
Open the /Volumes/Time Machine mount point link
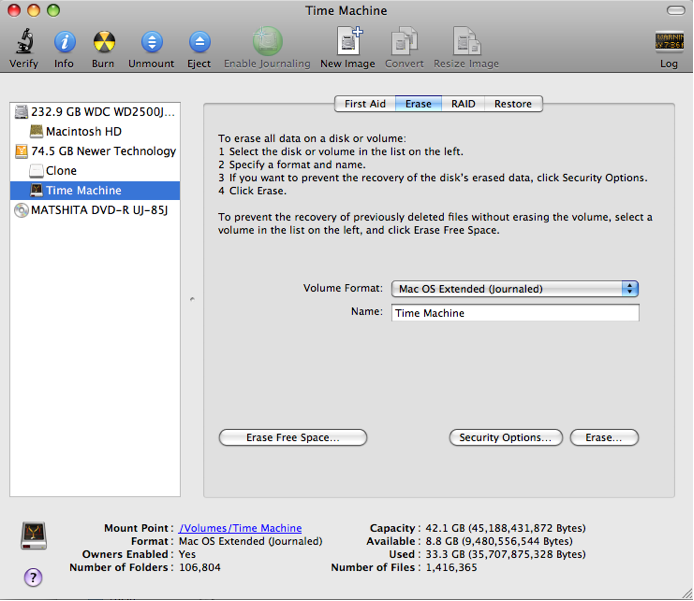(x=240, y=528)
